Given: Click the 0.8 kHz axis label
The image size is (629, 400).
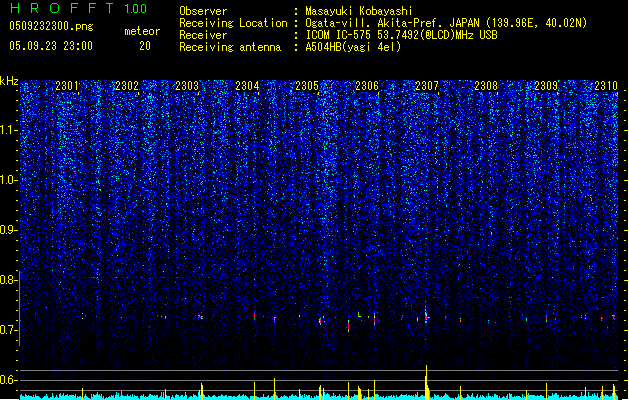Looking at the screenshot, I should tap(9, 280).
